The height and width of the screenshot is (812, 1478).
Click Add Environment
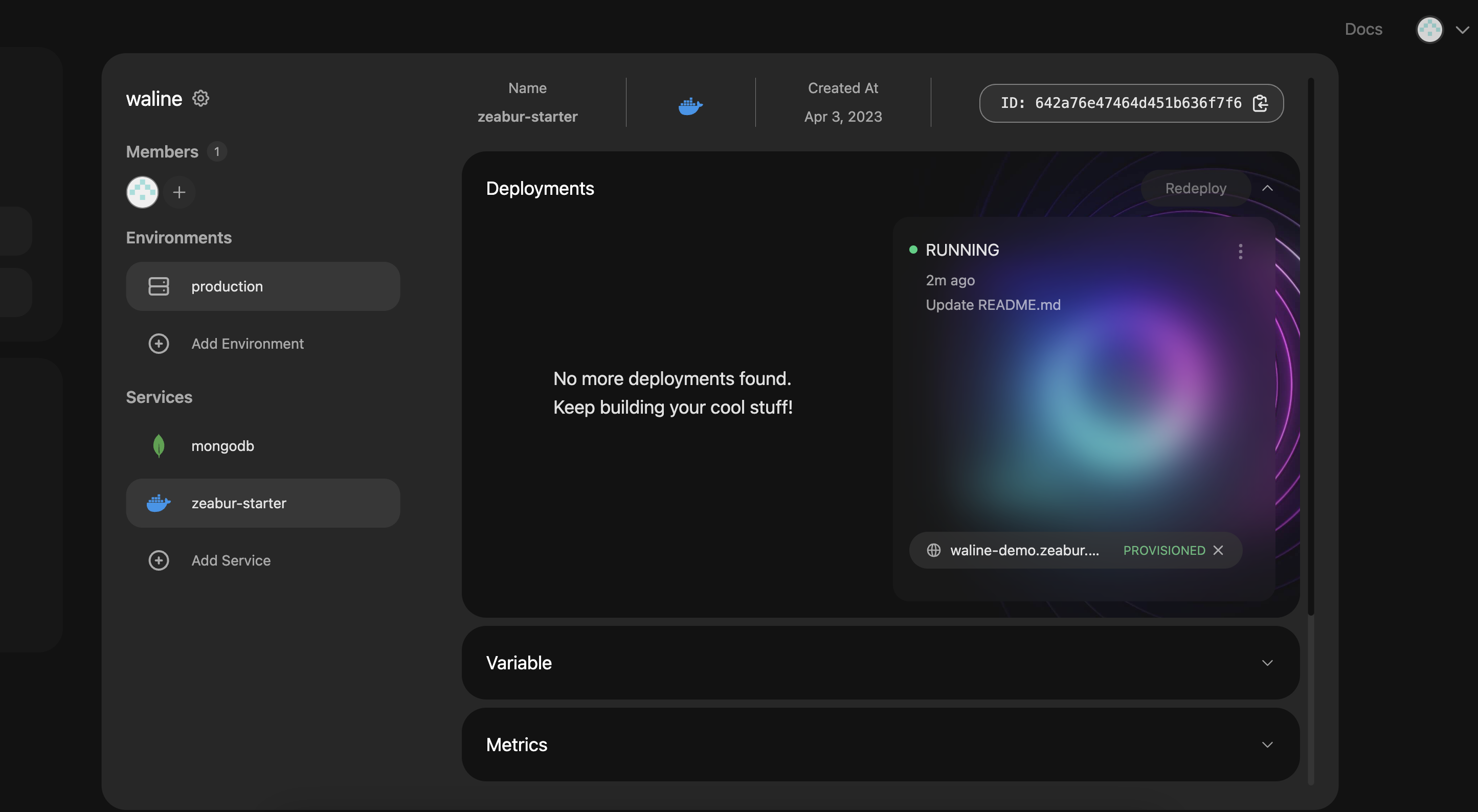(x=247, y=344)
